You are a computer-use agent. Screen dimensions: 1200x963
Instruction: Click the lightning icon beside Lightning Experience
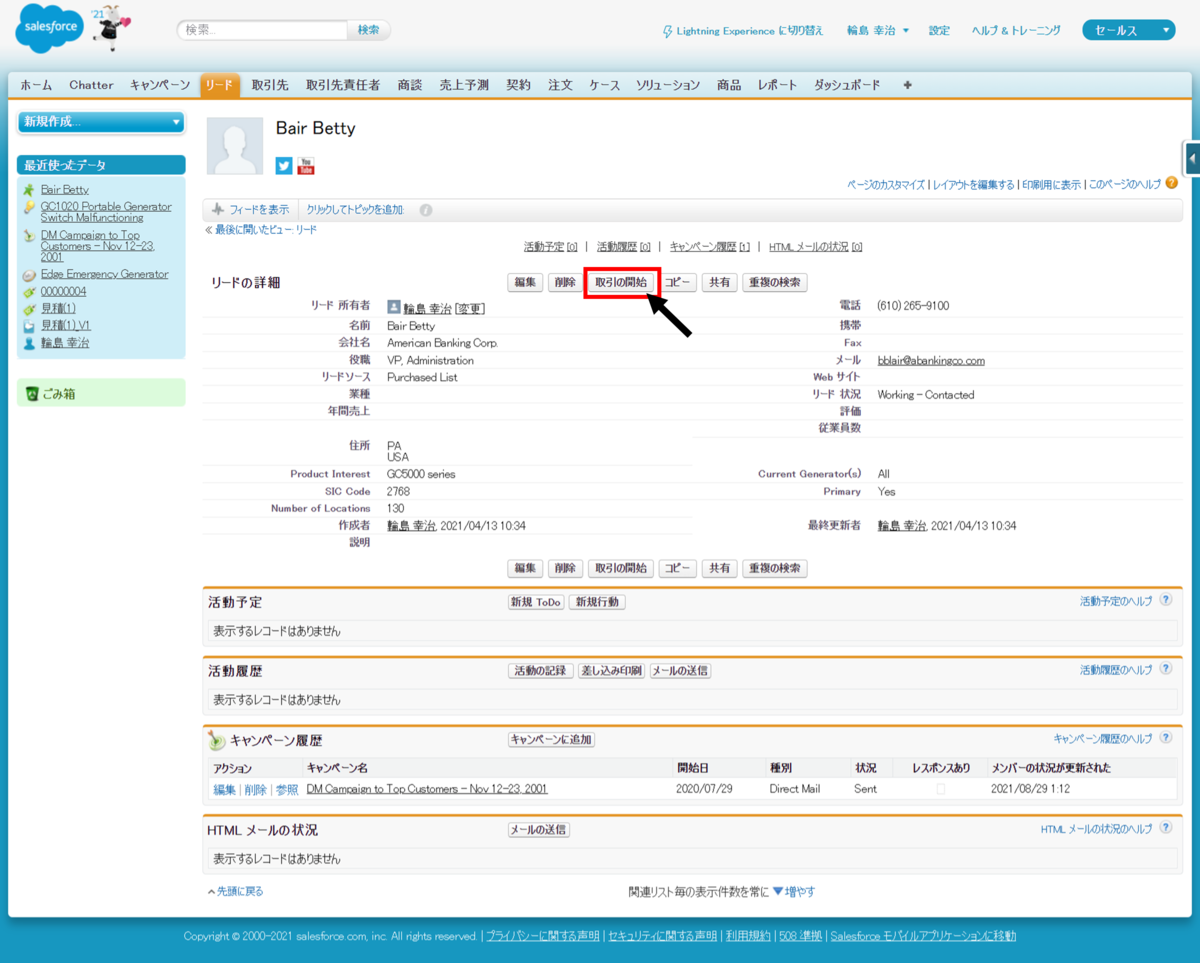668,31
